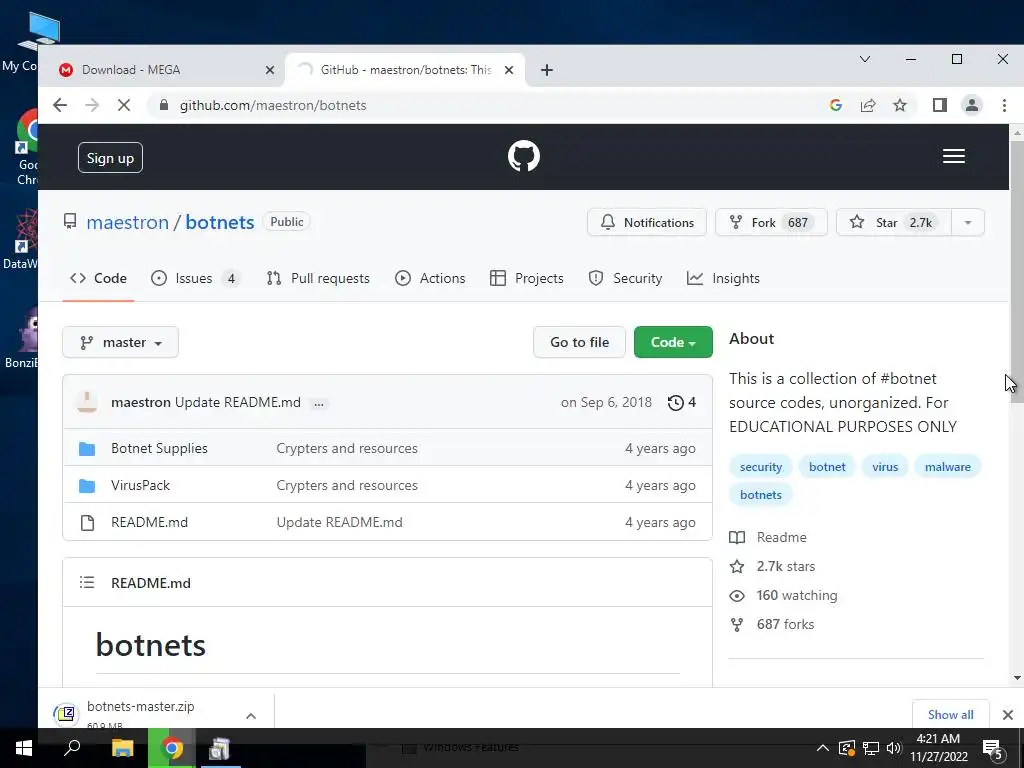
Task: Show hidden tray icons chevron
Action: 823,748
